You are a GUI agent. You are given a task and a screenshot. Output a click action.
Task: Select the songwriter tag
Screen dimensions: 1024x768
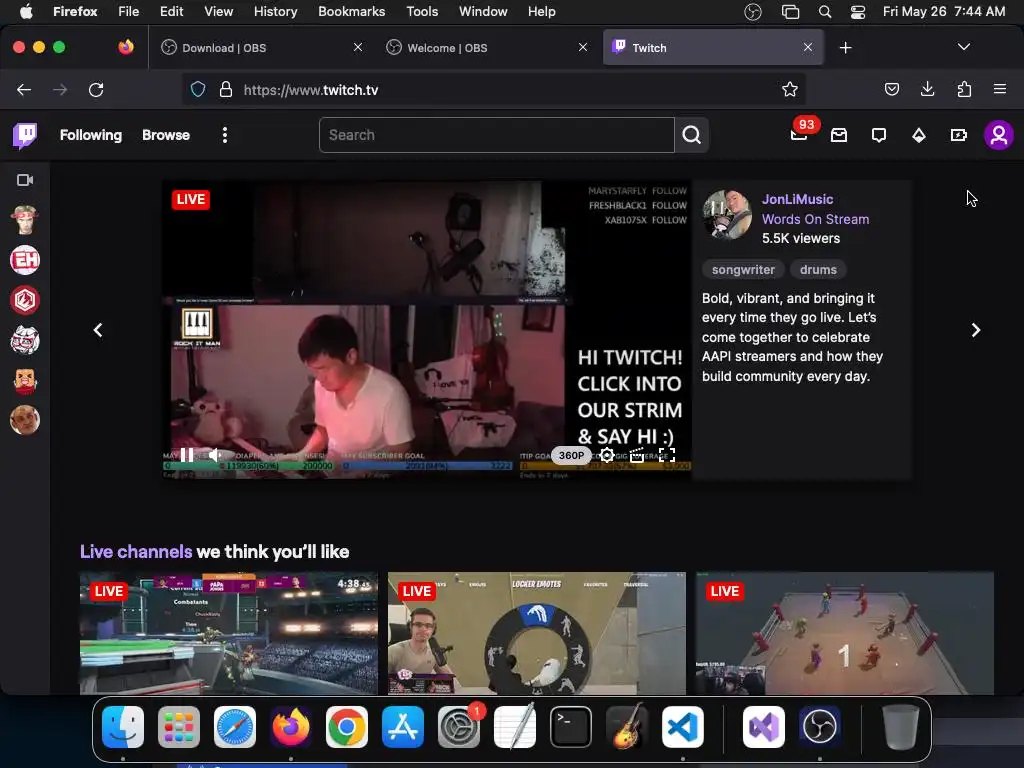743,270
